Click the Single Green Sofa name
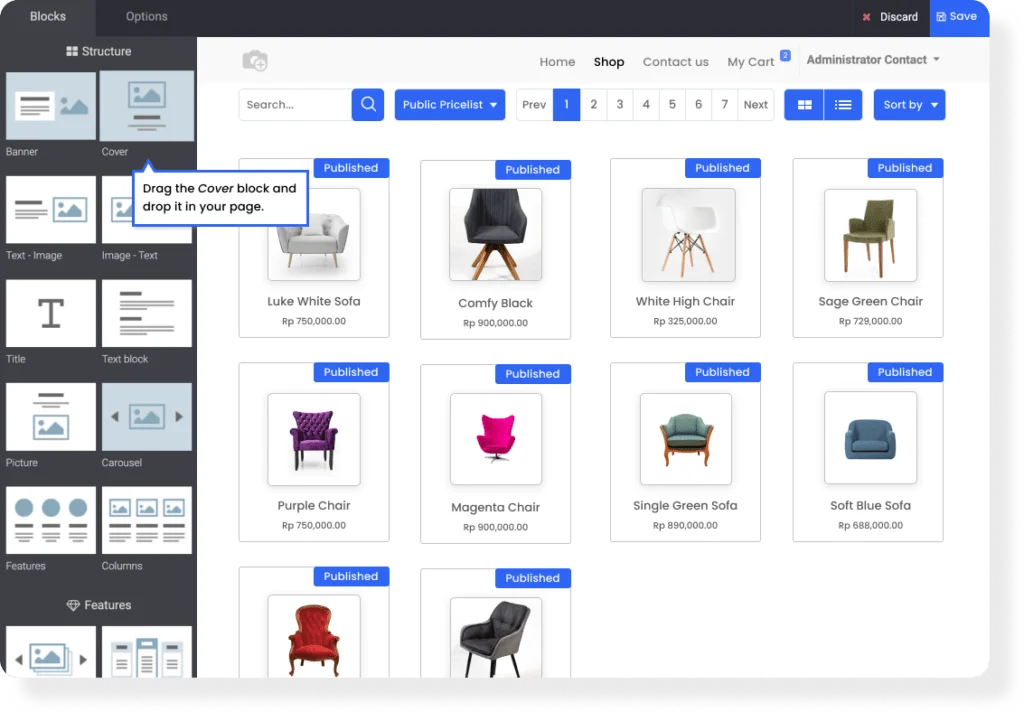 [x=685, y=506]
